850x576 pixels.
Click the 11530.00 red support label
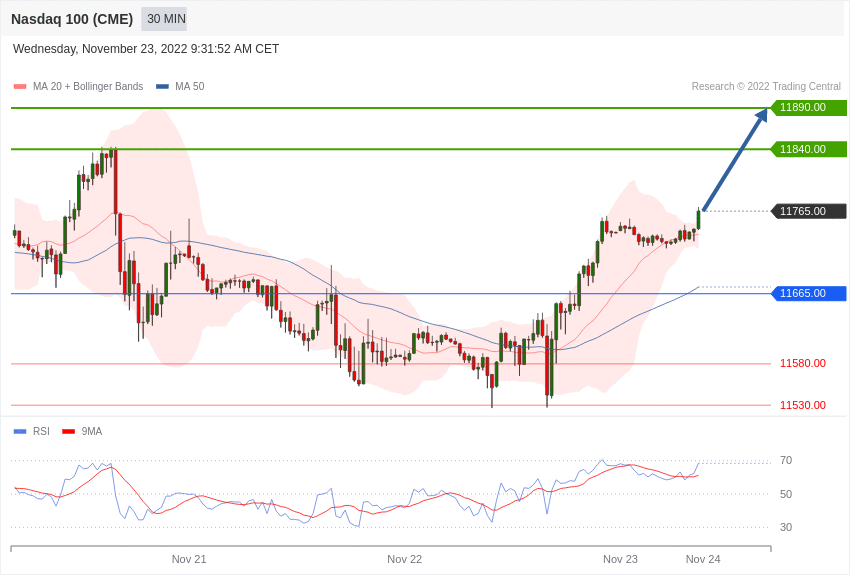pyautogui.click(x=802, y=405)
